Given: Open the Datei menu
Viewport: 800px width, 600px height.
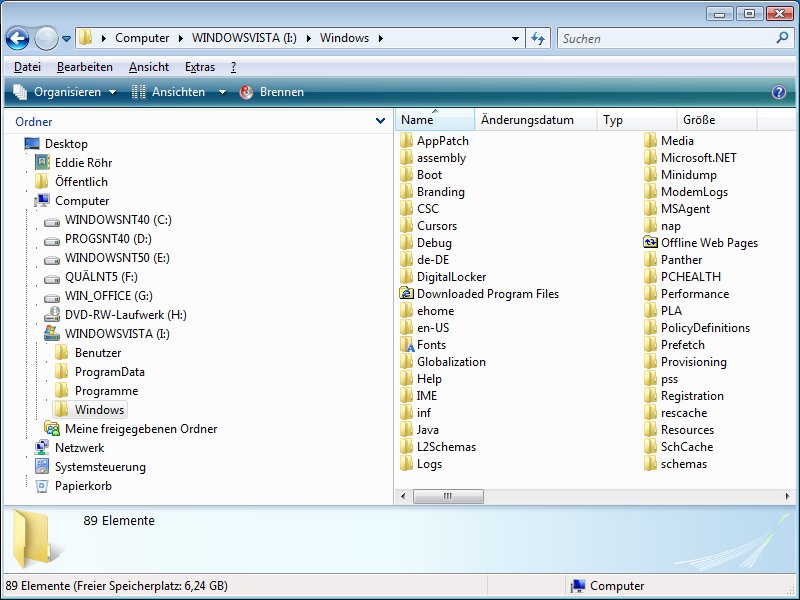Looking at the screenshot, I should 27,67.
